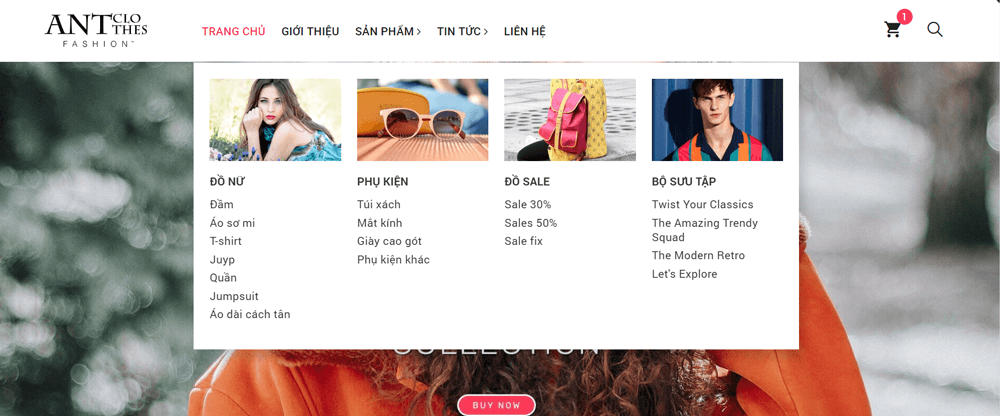Go to the Trang chủ menu item
This screenshot has height=416, width=1000.
point(233,31)
